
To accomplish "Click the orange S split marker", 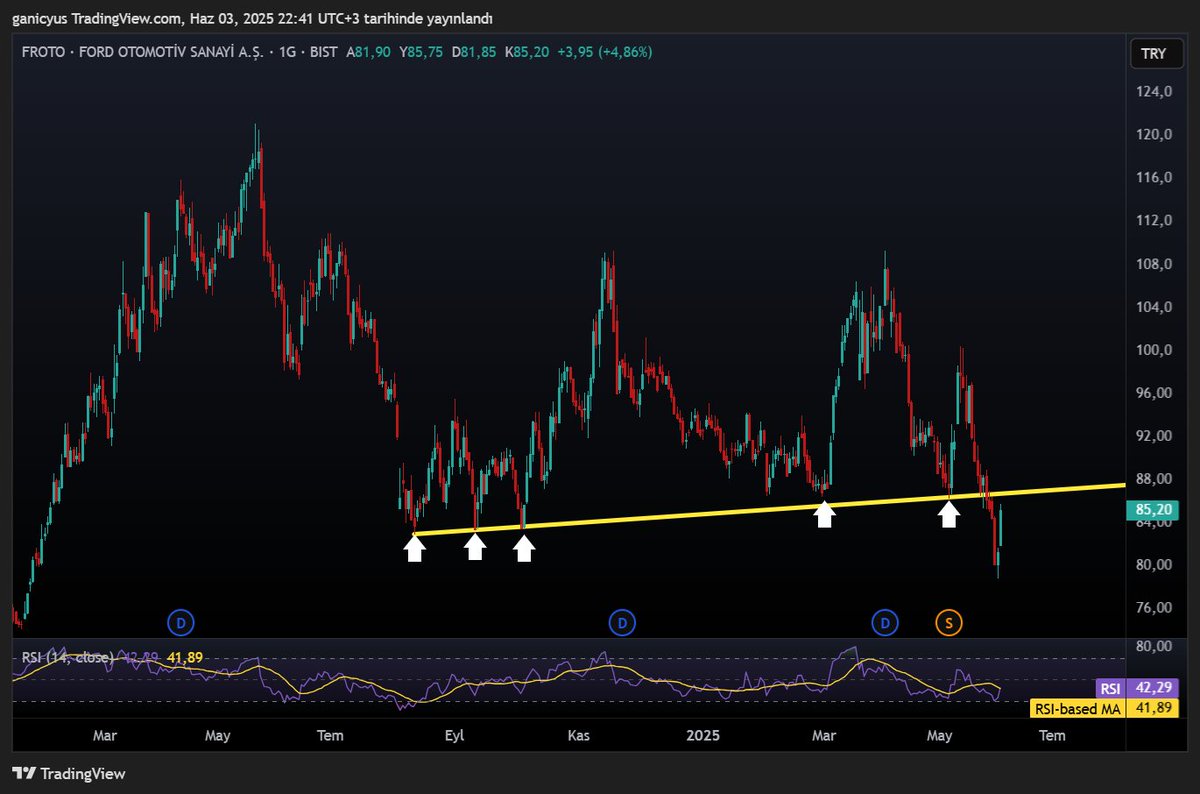I will 949,623.
